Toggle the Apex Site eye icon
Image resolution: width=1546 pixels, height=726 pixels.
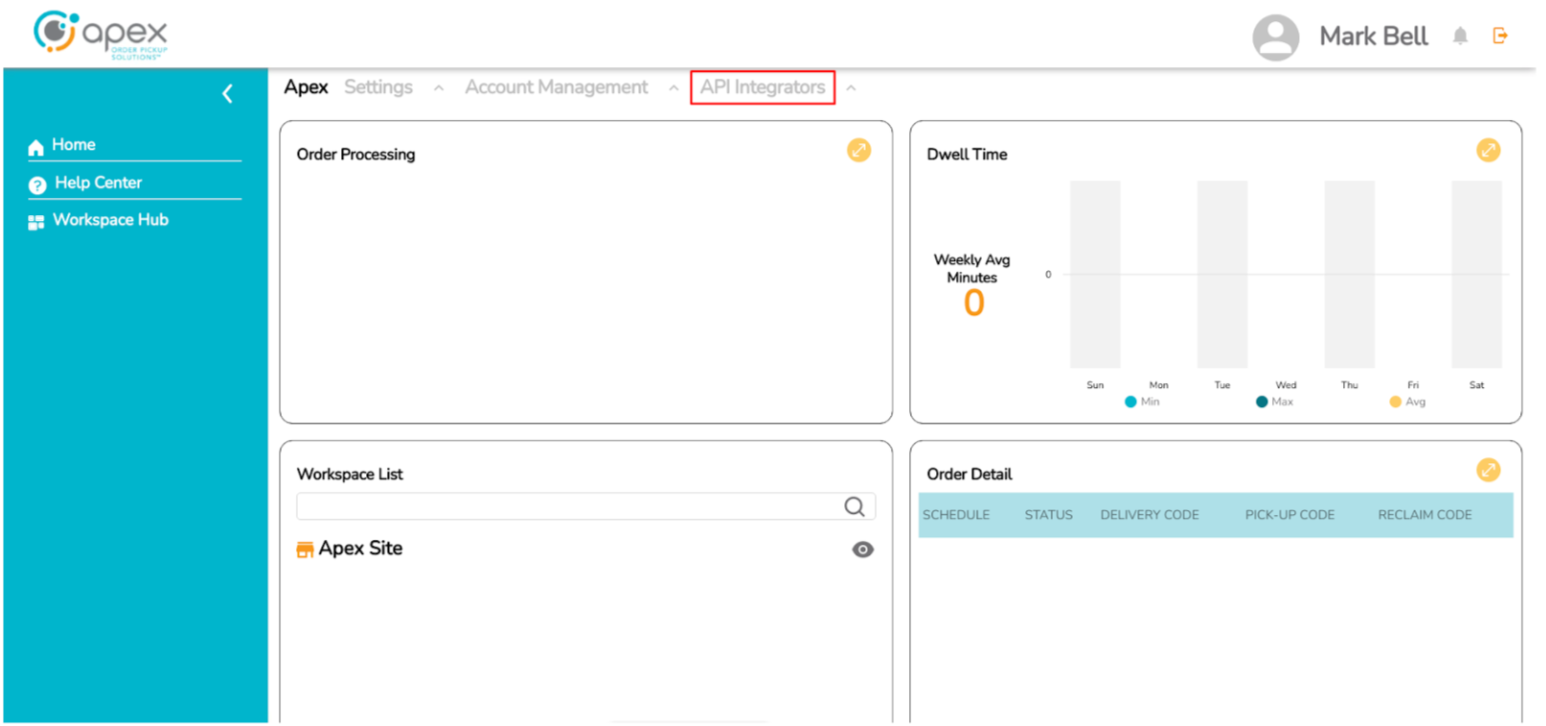tap(863, 549)
